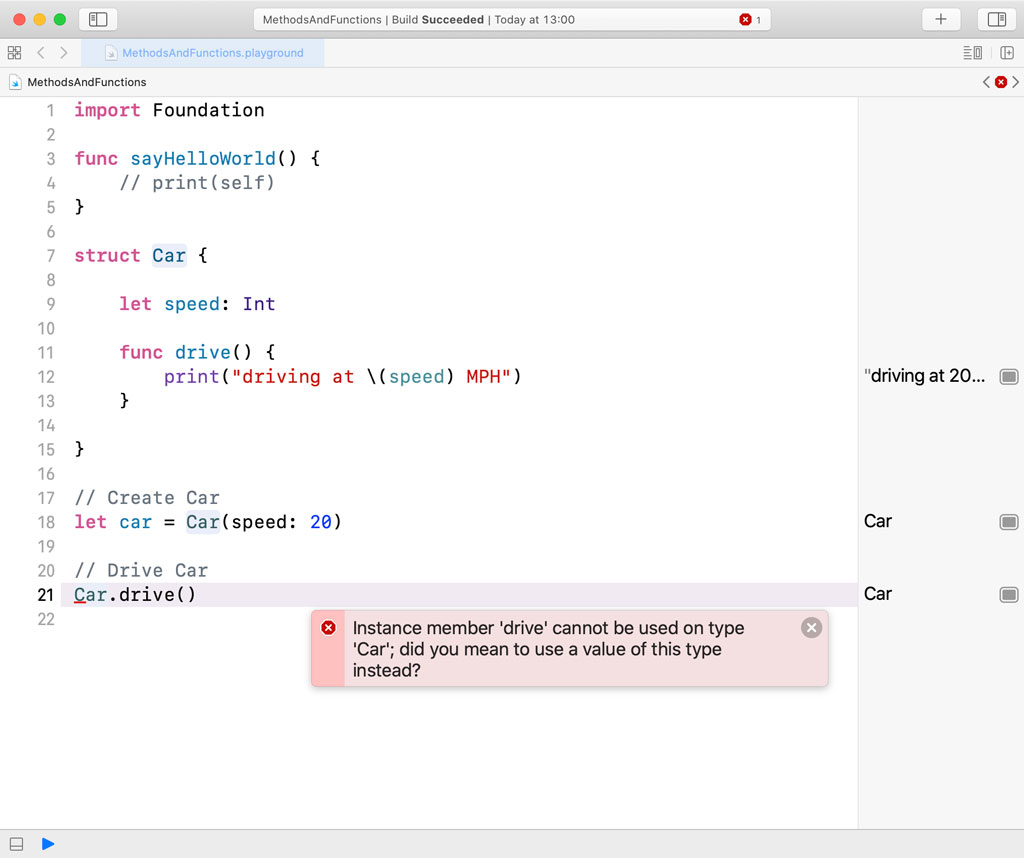
Task: Click the forward chevron beside the error badge
Action: point(1016,82)
